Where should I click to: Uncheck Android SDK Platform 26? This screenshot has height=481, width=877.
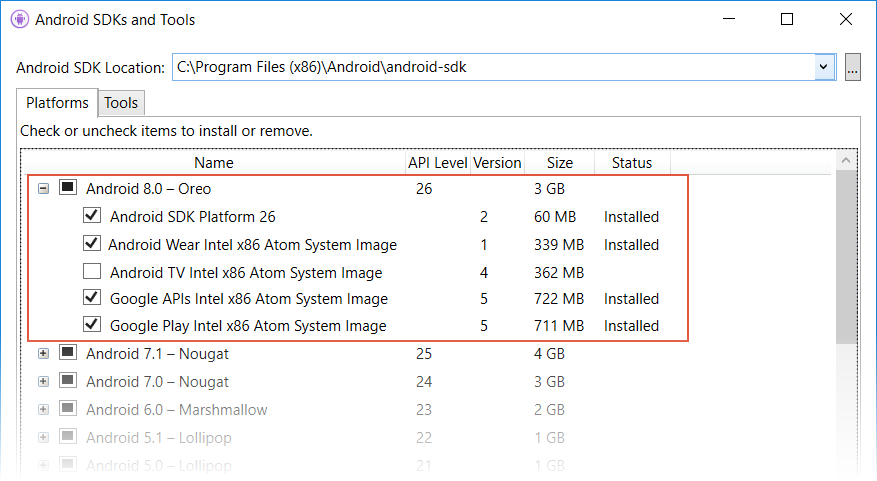[92, 215]
